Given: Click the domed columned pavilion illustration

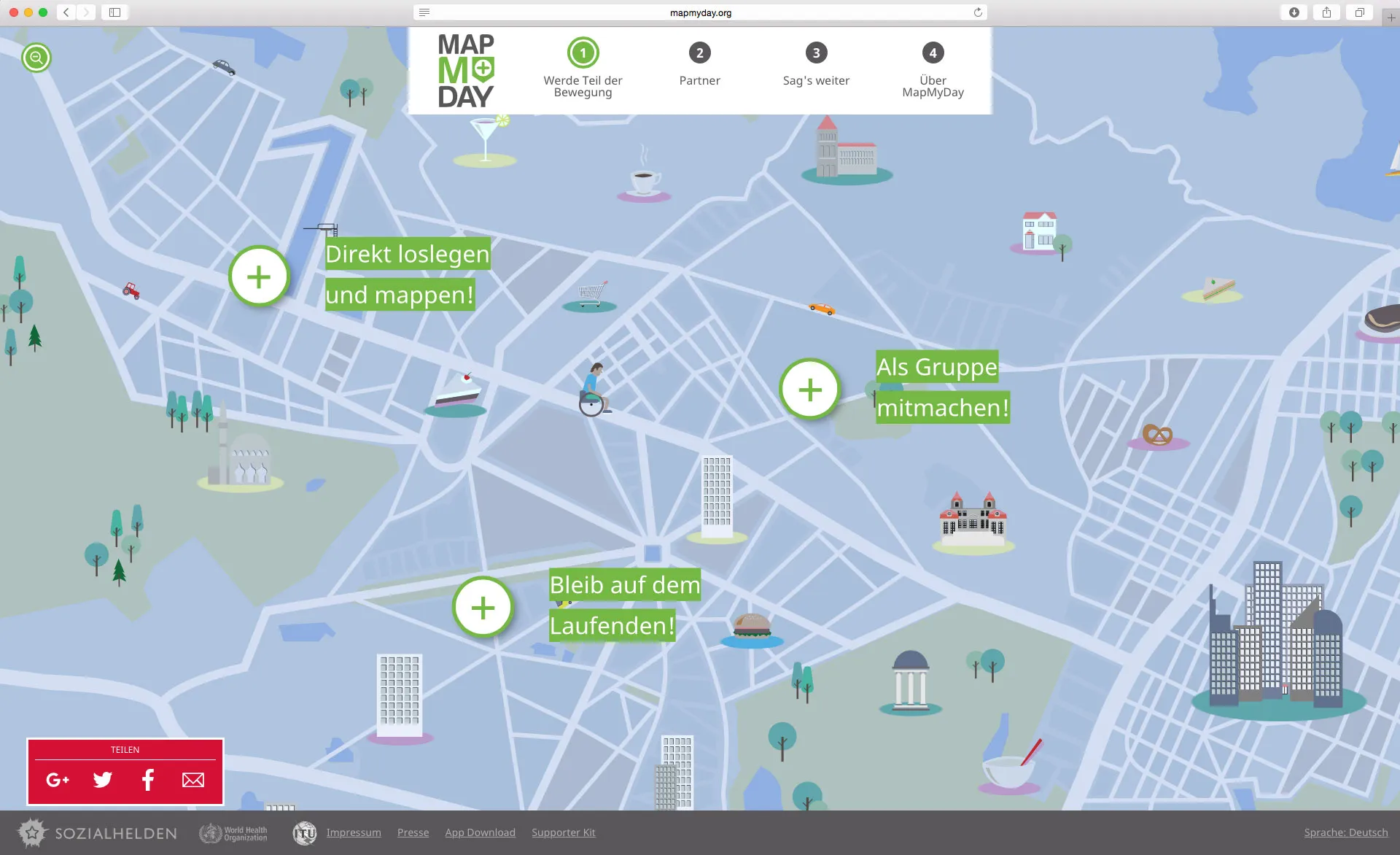Looking at the screenshot, I should pos(910,682).
